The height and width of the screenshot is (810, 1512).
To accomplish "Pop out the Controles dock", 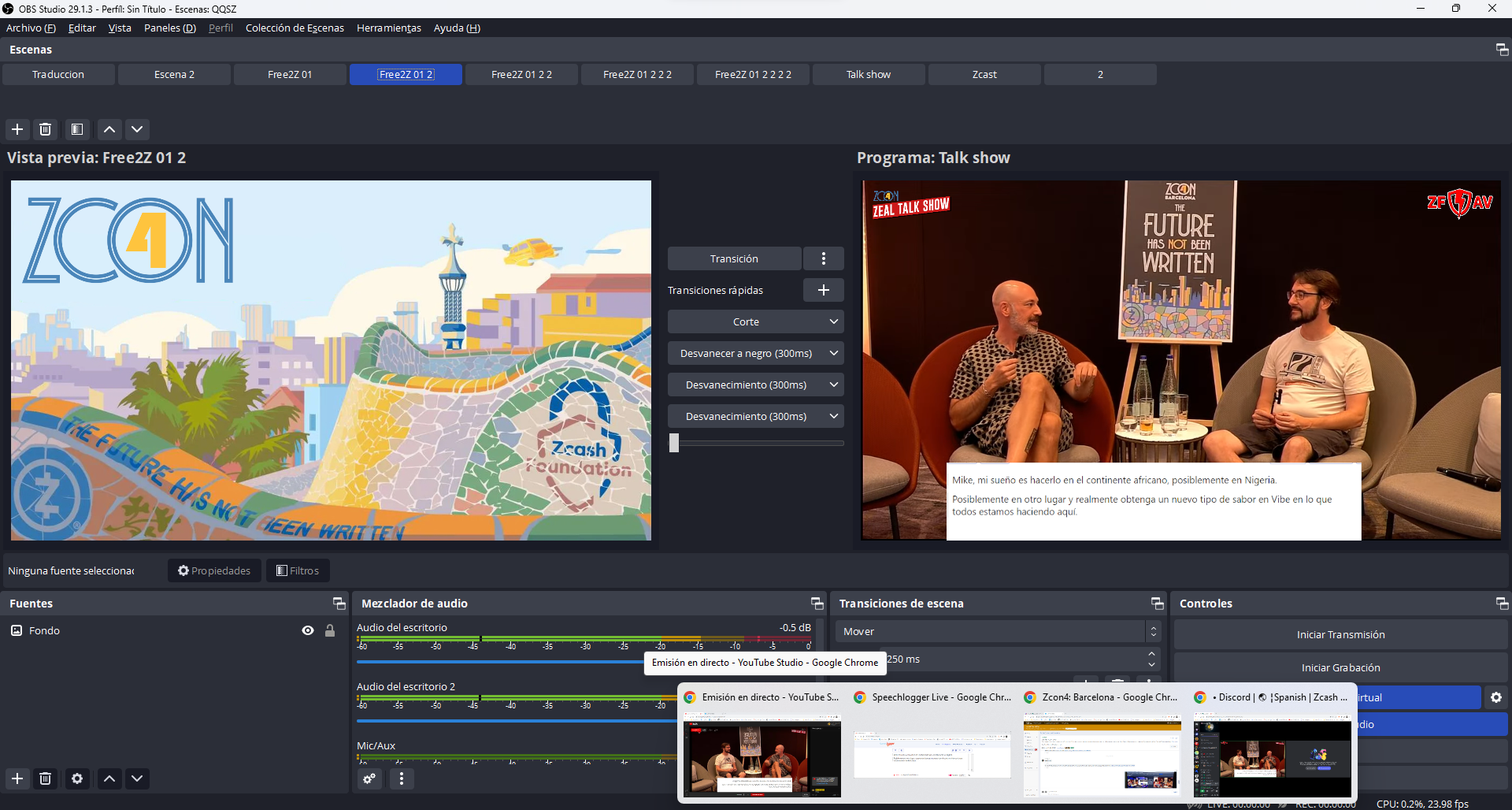I will [1502, 604].
